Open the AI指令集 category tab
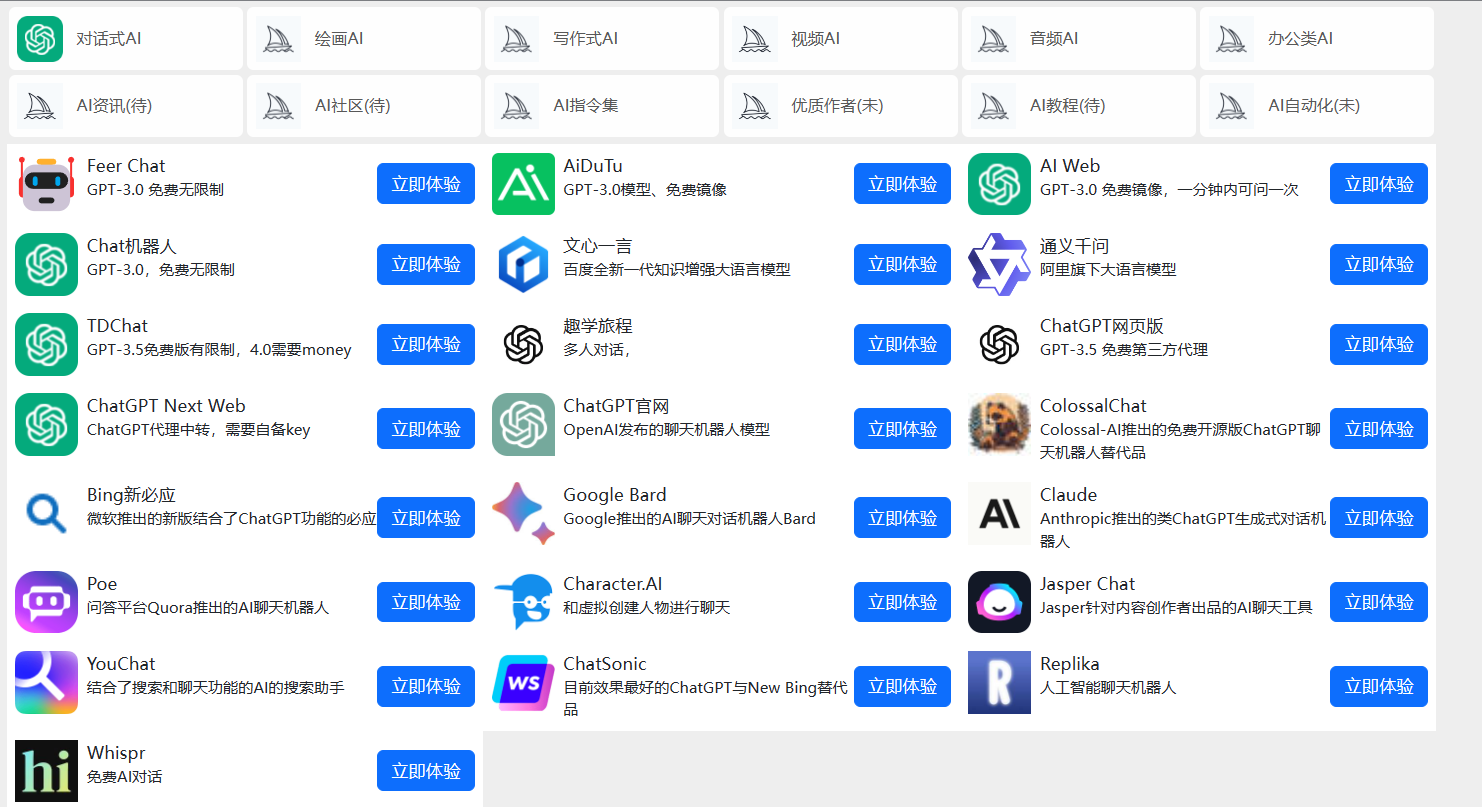Image resolution: width=1482 pixels, height=807 pixels. 602,106
